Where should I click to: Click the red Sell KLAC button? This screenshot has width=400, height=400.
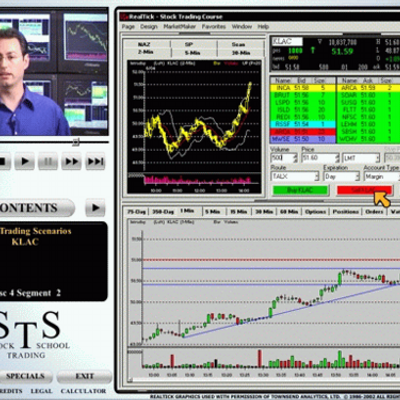coord(364,190)
